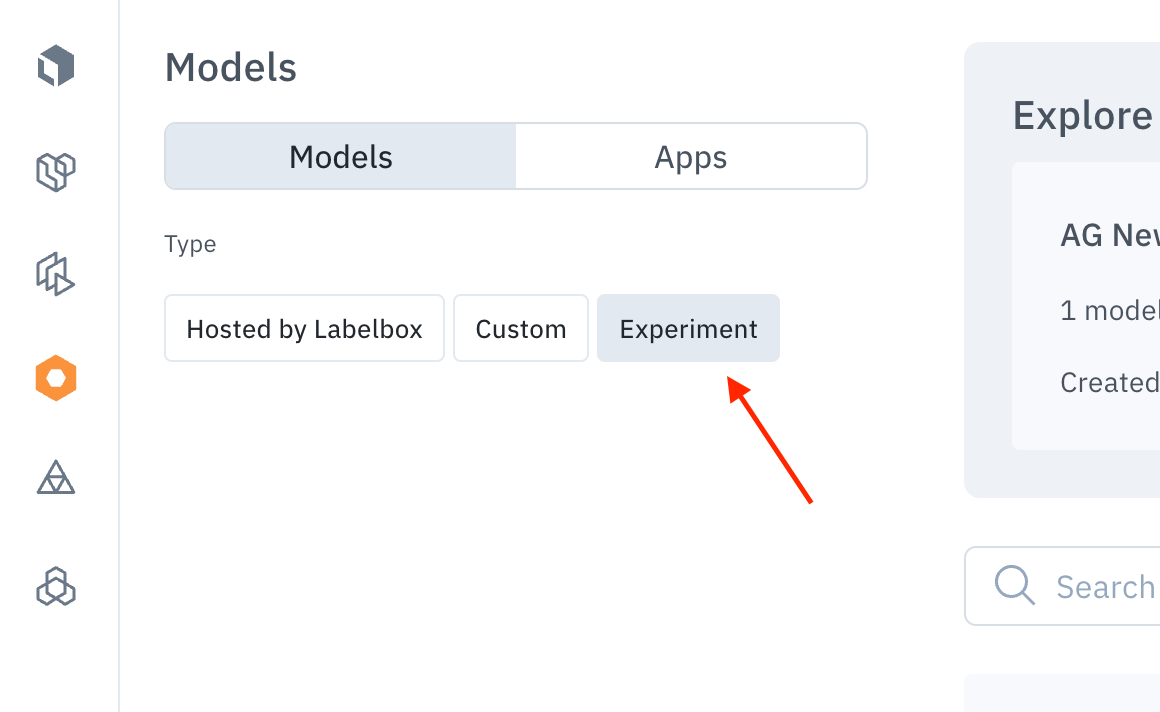Image resolution: width=1160 pixels, height=712 pixels.
Task: Open Catalog from the sidebar icon
Action: point(56,172)
